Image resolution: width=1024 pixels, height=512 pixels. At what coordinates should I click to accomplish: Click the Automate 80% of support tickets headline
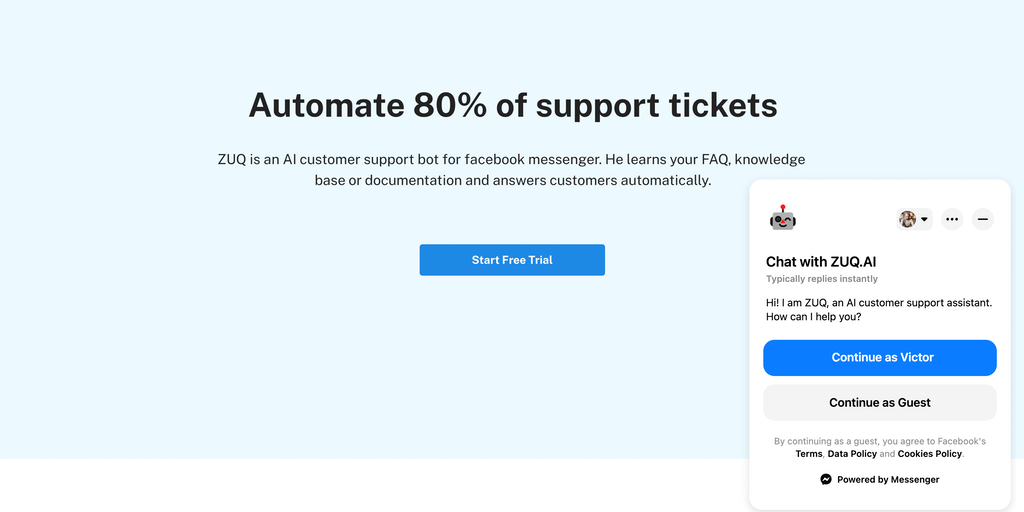click(x=512, y=105)
